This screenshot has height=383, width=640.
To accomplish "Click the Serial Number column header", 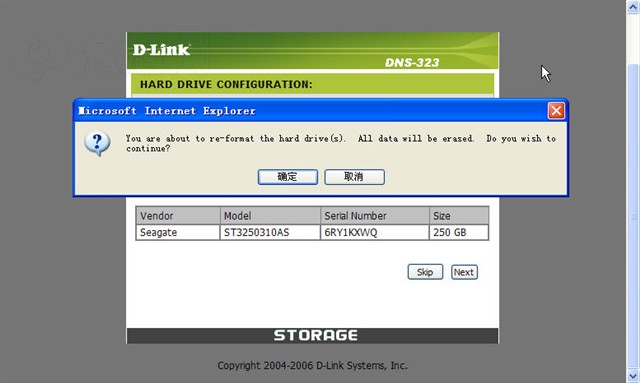I will [375, 216].
